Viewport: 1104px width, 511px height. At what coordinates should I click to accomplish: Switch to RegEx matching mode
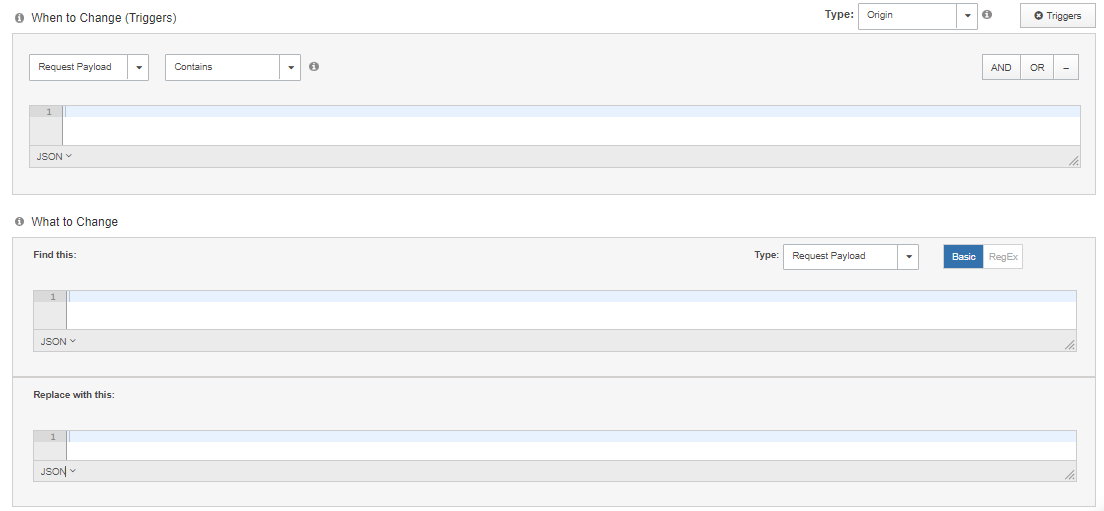click(1003, 257)
